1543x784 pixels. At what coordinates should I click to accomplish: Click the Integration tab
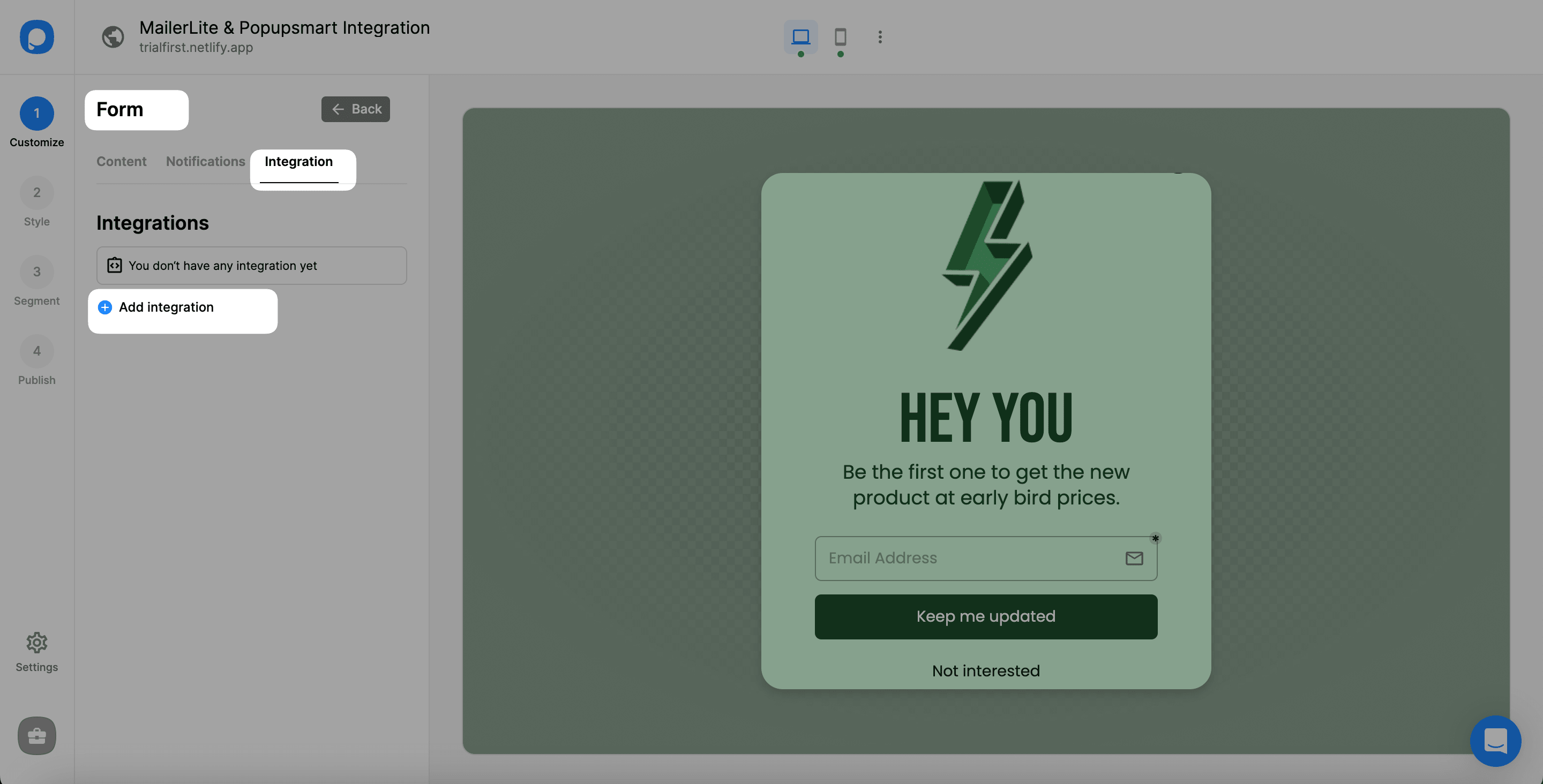[299, 160]
